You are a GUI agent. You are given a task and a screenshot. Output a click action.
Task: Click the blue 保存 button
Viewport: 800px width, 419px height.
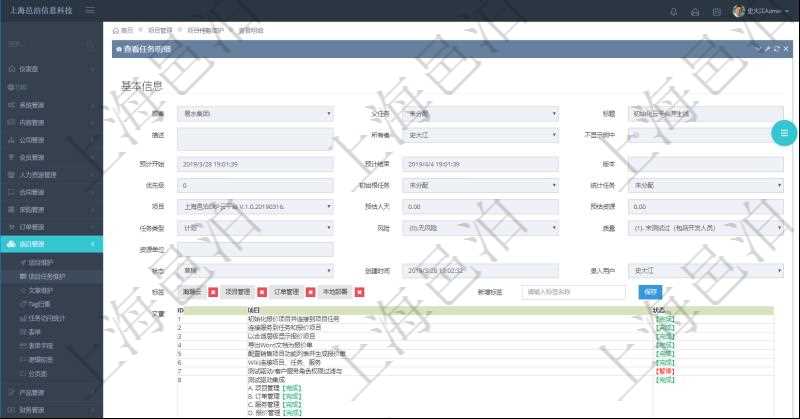coord(651,292)
